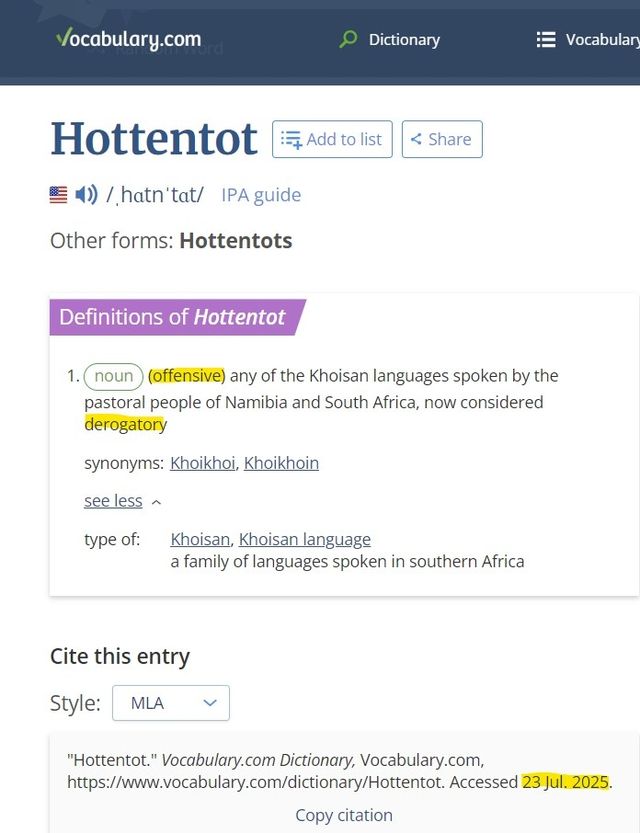Select the other form Hottentots
The height and width of the screenshot is (833, 640).
[x=237, y=240]
